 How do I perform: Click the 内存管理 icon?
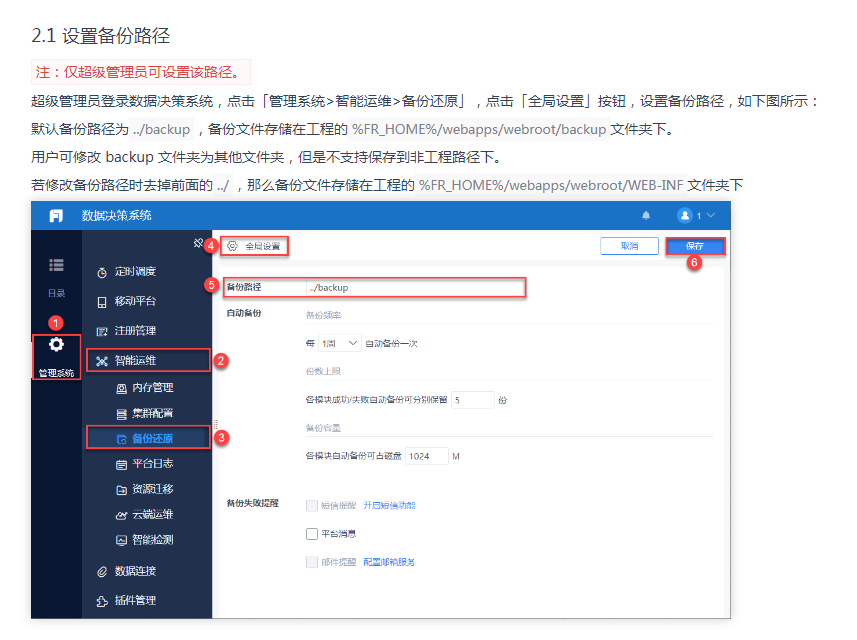(x=121, y=388)
